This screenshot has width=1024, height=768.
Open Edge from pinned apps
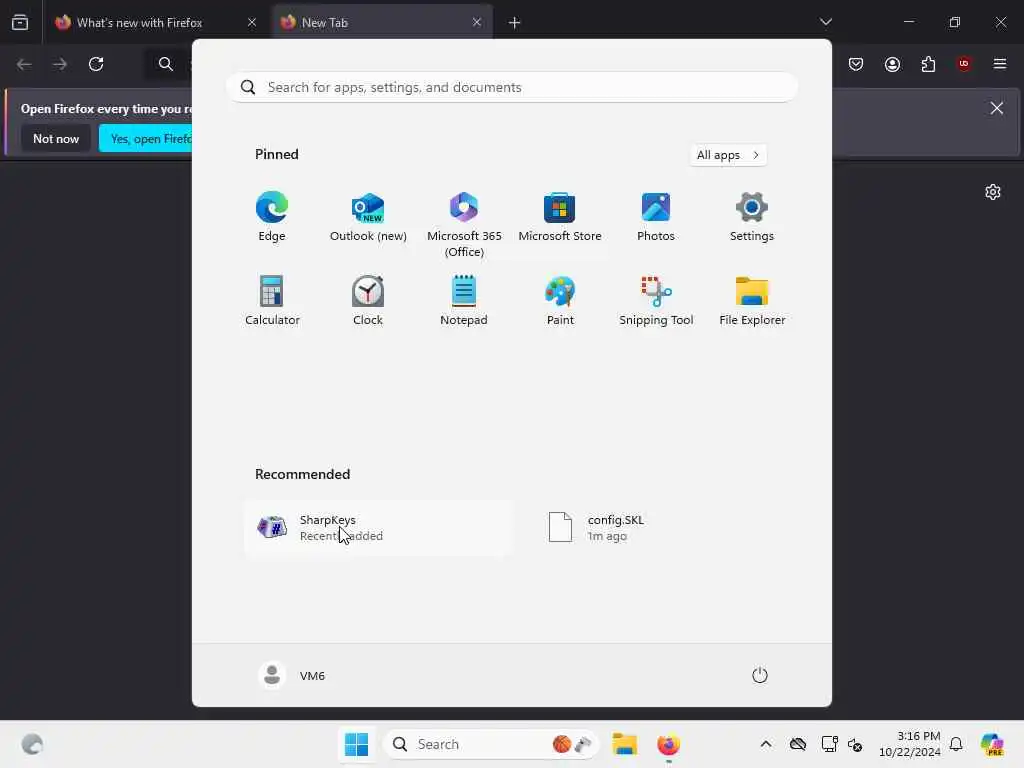click(x=272, y=217)
